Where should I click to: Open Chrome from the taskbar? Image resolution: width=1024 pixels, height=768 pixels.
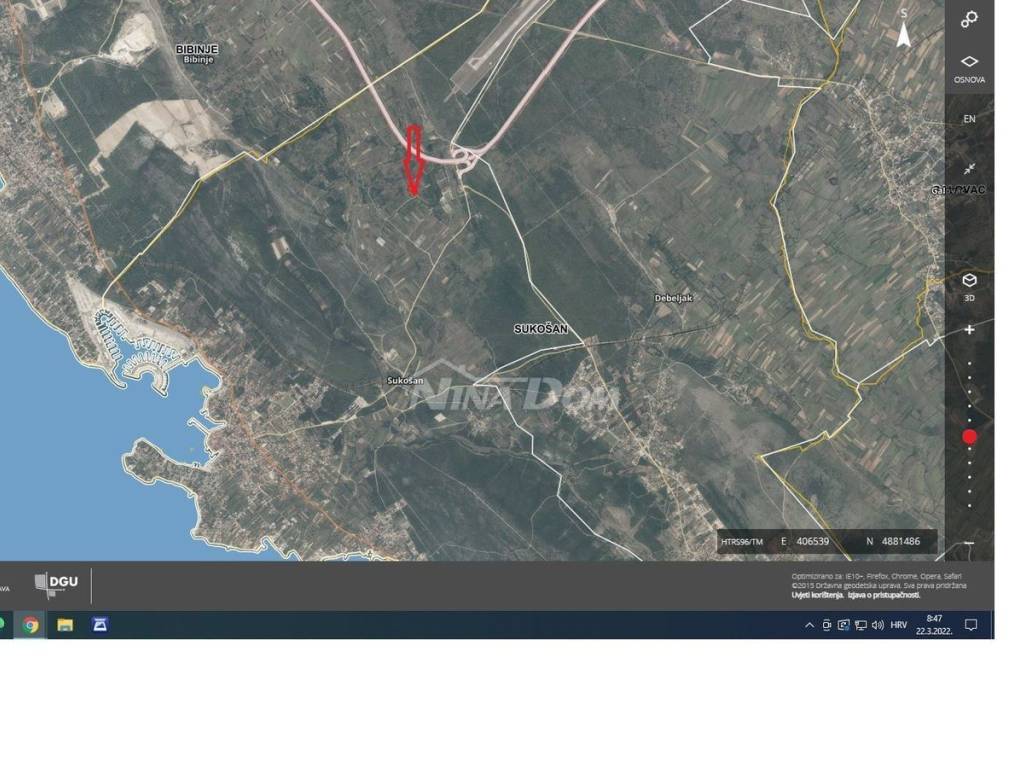pos(30,625)
